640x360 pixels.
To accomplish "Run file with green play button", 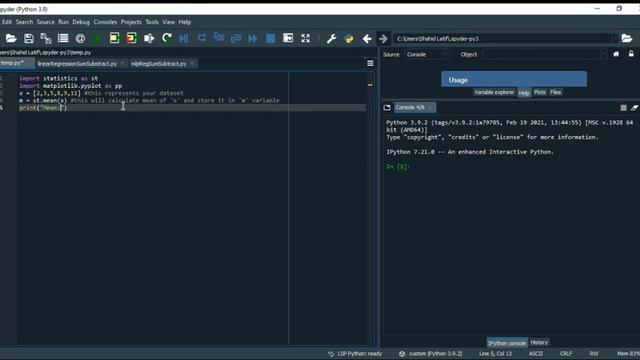I will 97,38.
